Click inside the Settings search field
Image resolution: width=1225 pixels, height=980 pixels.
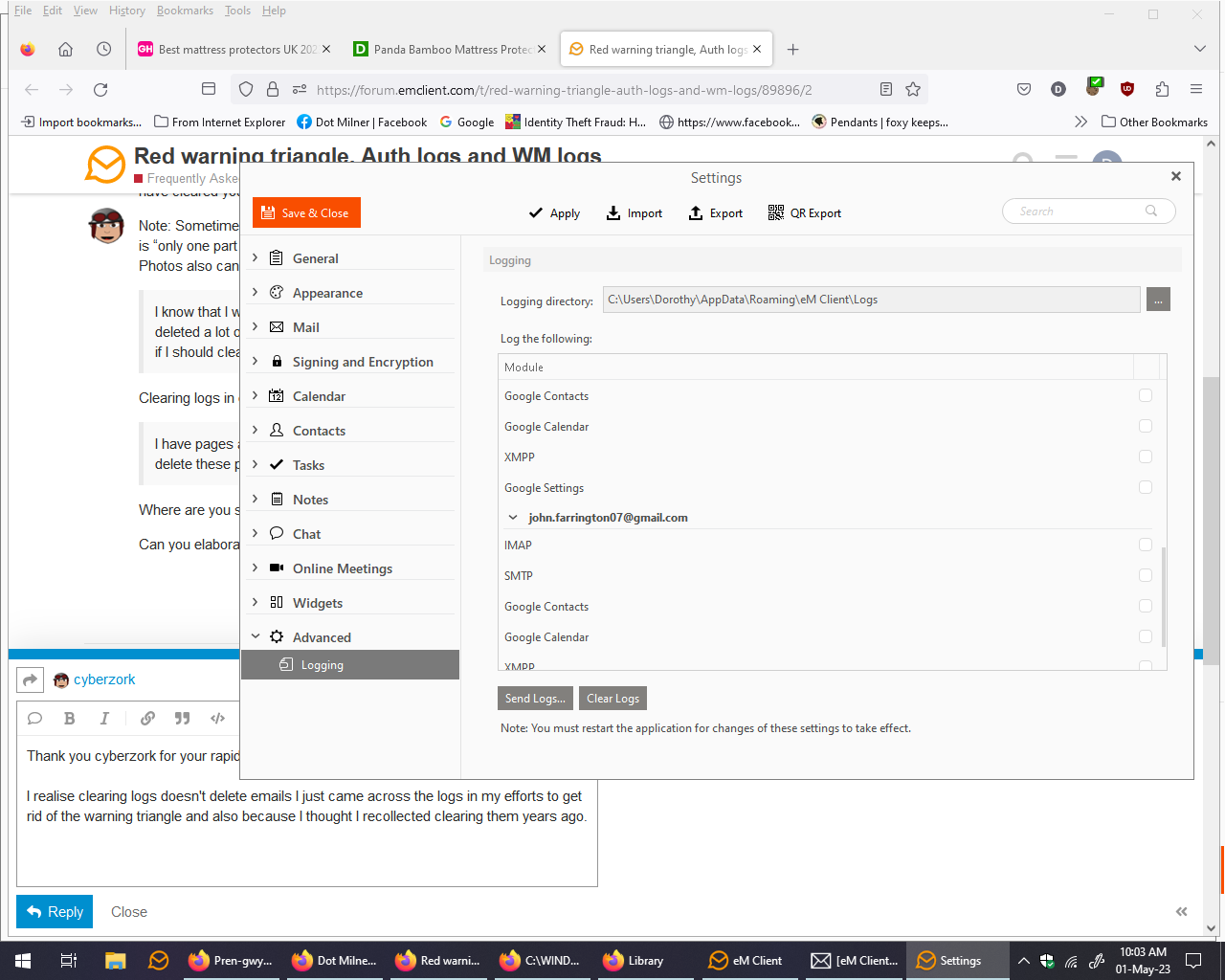point(1081,211)
